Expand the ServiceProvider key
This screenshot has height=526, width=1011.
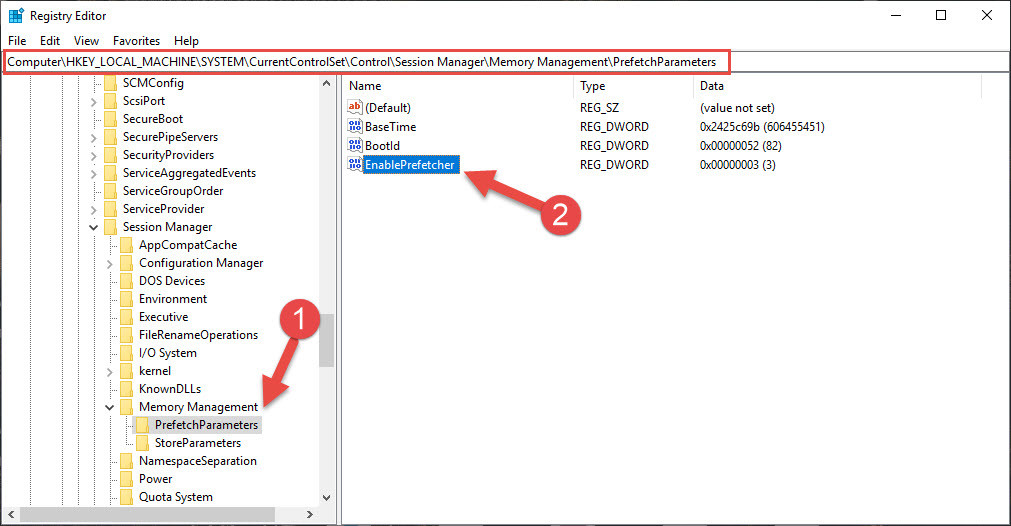click(x=93, y=209)
